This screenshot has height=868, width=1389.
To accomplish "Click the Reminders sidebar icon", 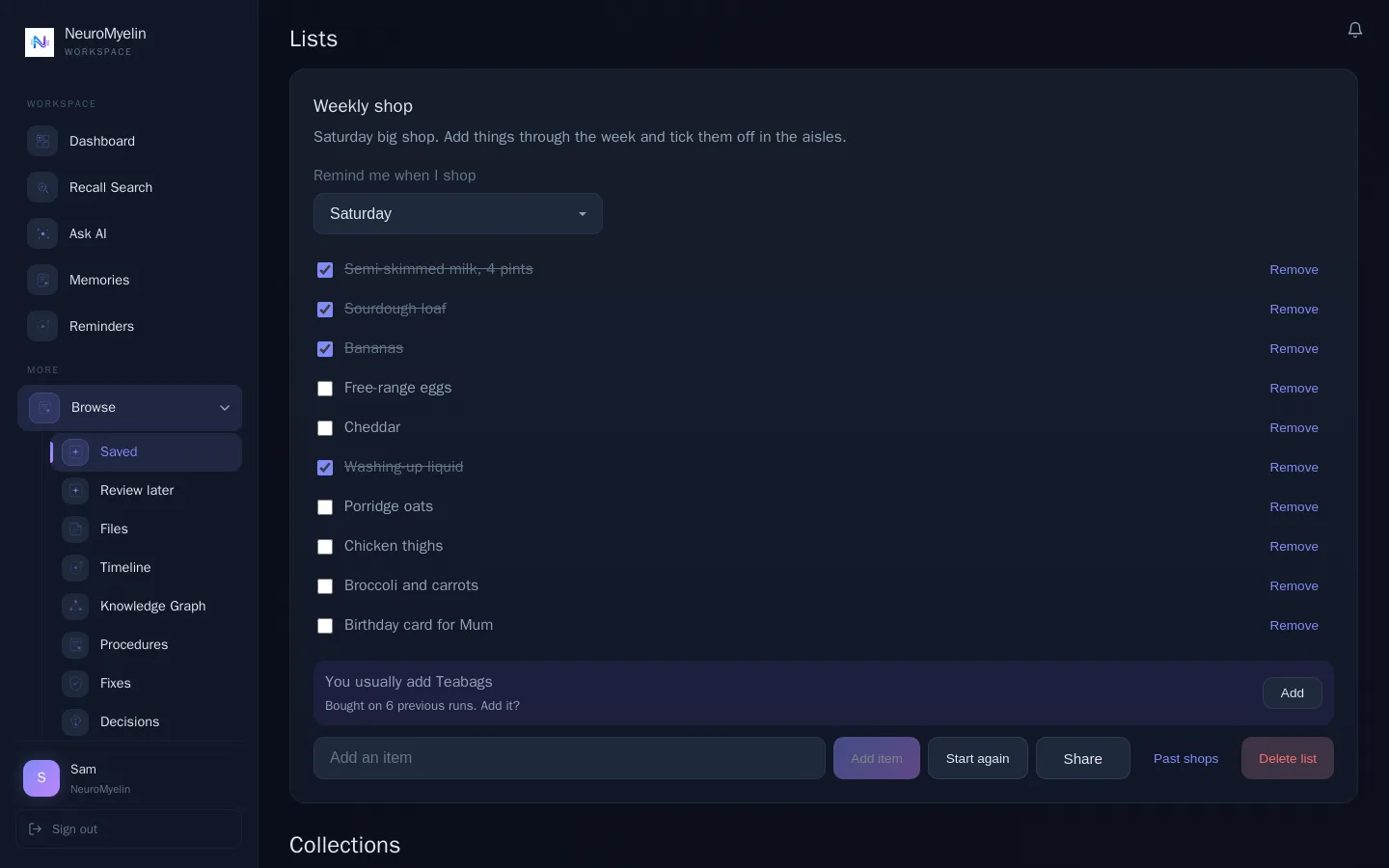I will pos(42,326).
